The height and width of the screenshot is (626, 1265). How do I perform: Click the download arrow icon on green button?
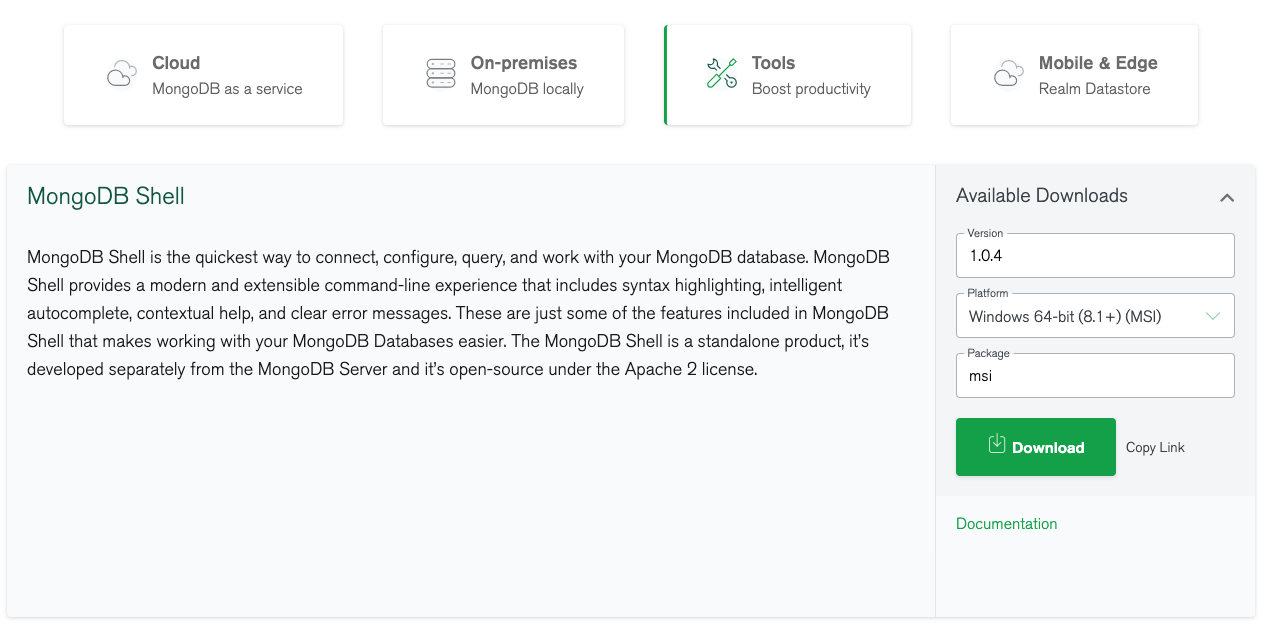coord(997,444)
